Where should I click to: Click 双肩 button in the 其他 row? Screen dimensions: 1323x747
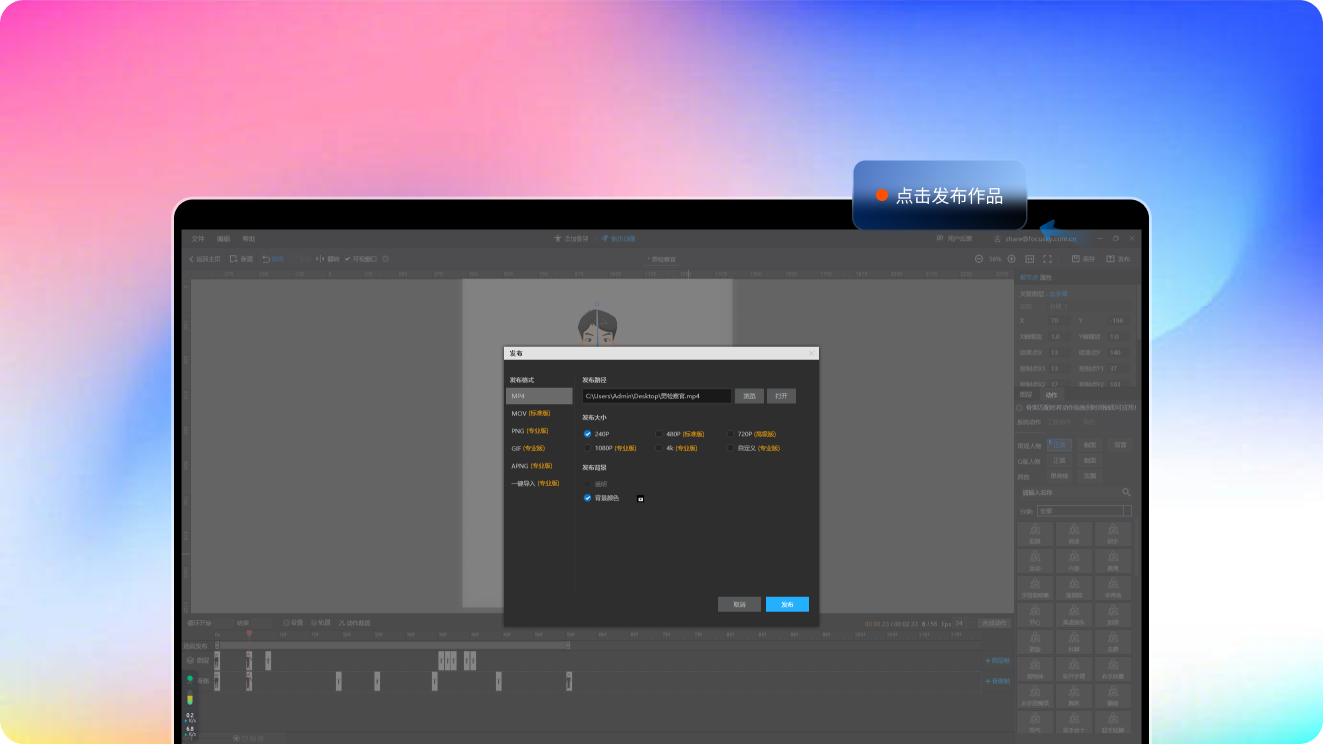(1091, 476)
